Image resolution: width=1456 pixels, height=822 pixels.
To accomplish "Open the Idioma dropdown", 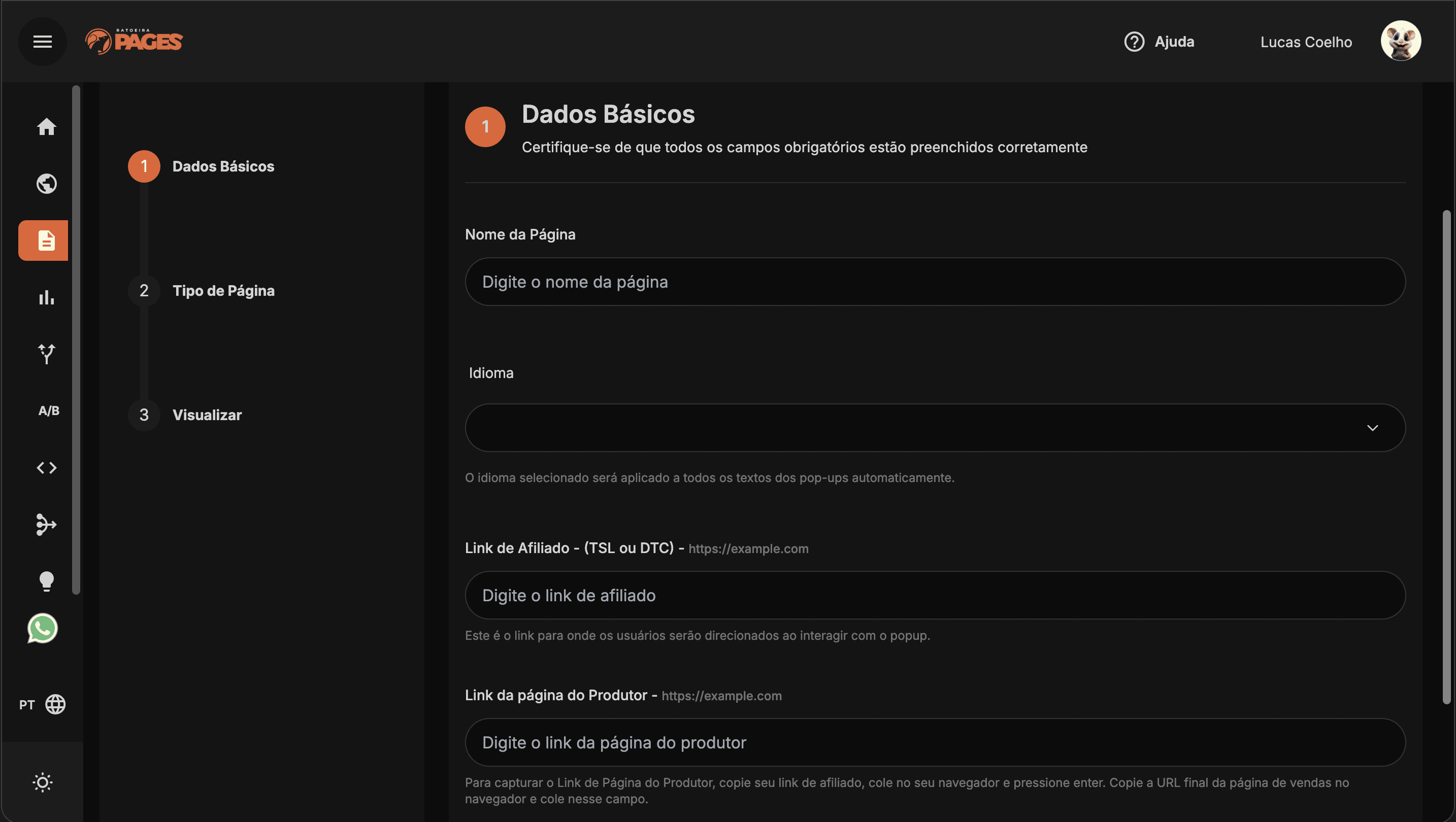I will (x=935, y=428).
